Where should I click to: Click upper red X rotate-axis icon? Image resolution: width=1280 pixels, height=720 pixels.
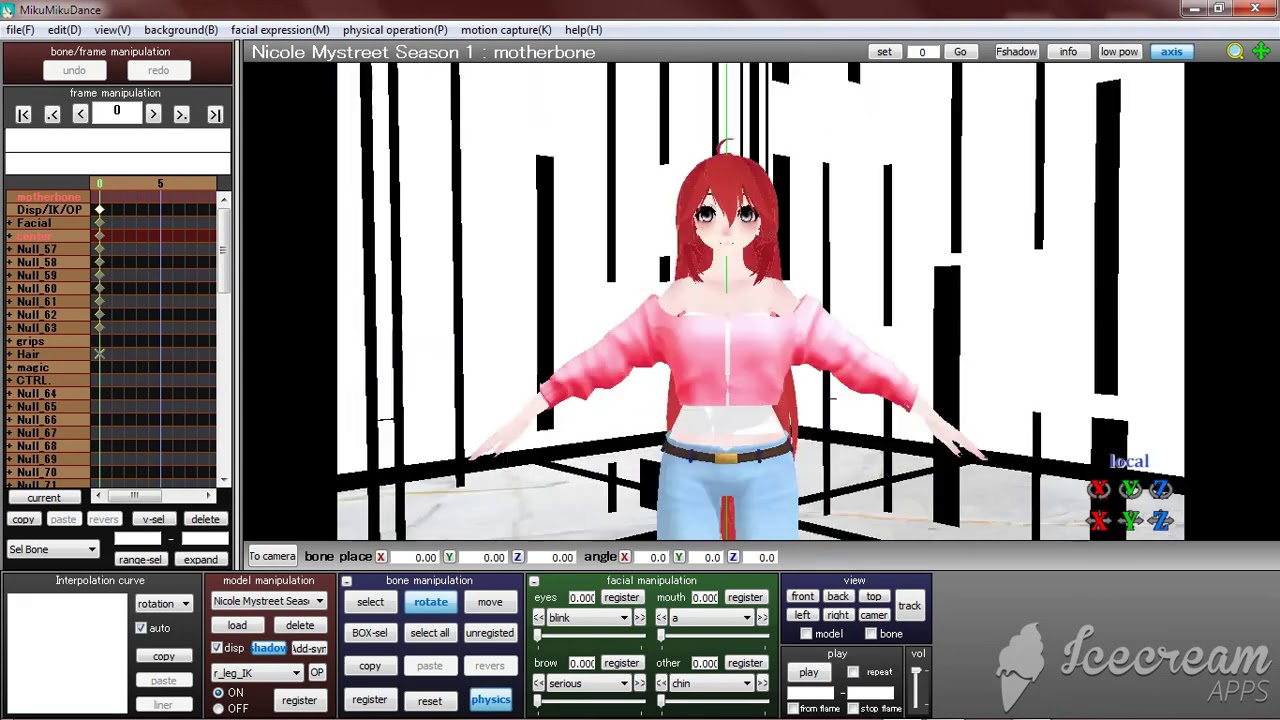tap(1099, 489)
